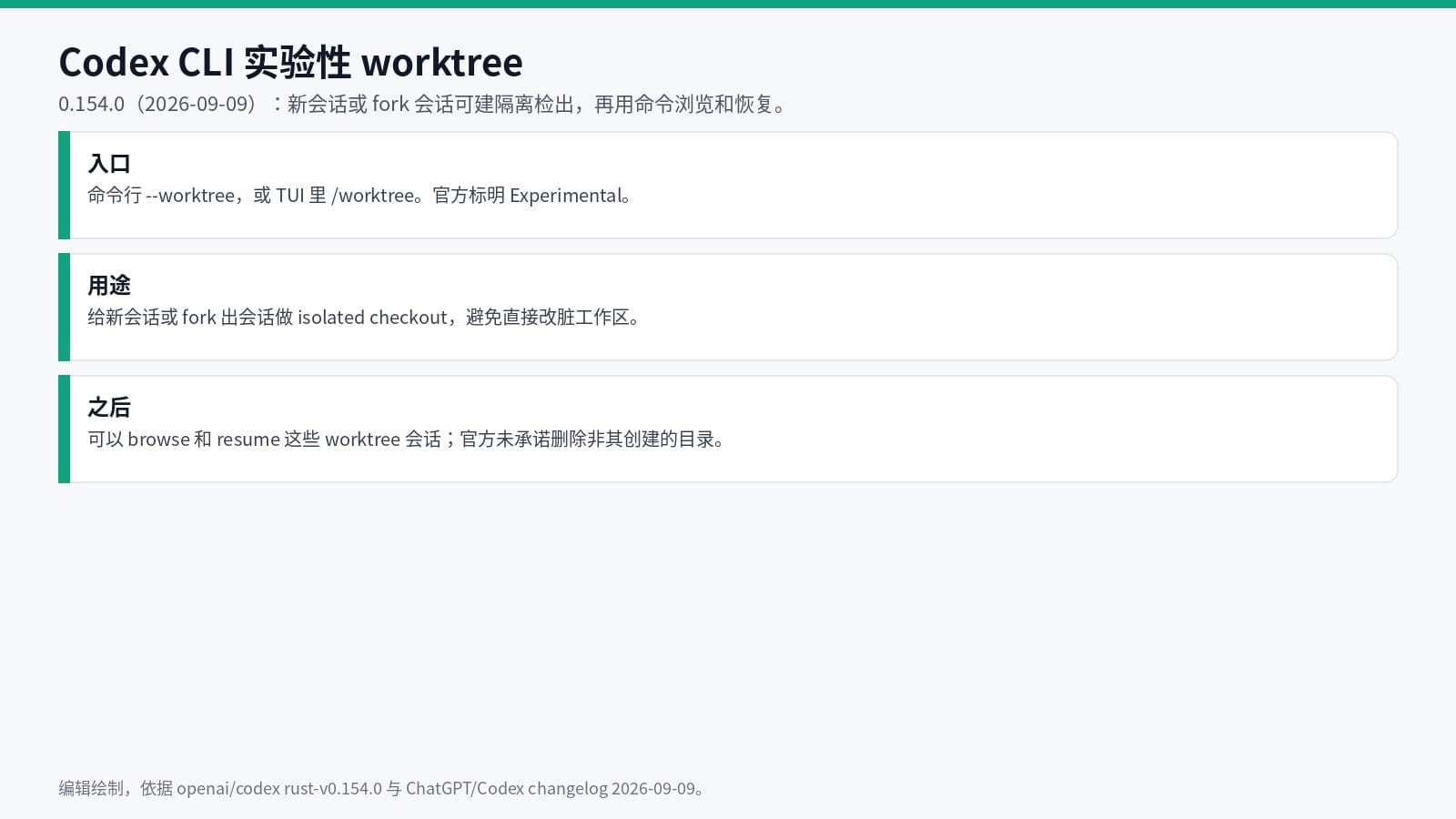Click the '之后' card heading
The height and width of the screenshot is (819, 1456).
click(x=109, y=408)
